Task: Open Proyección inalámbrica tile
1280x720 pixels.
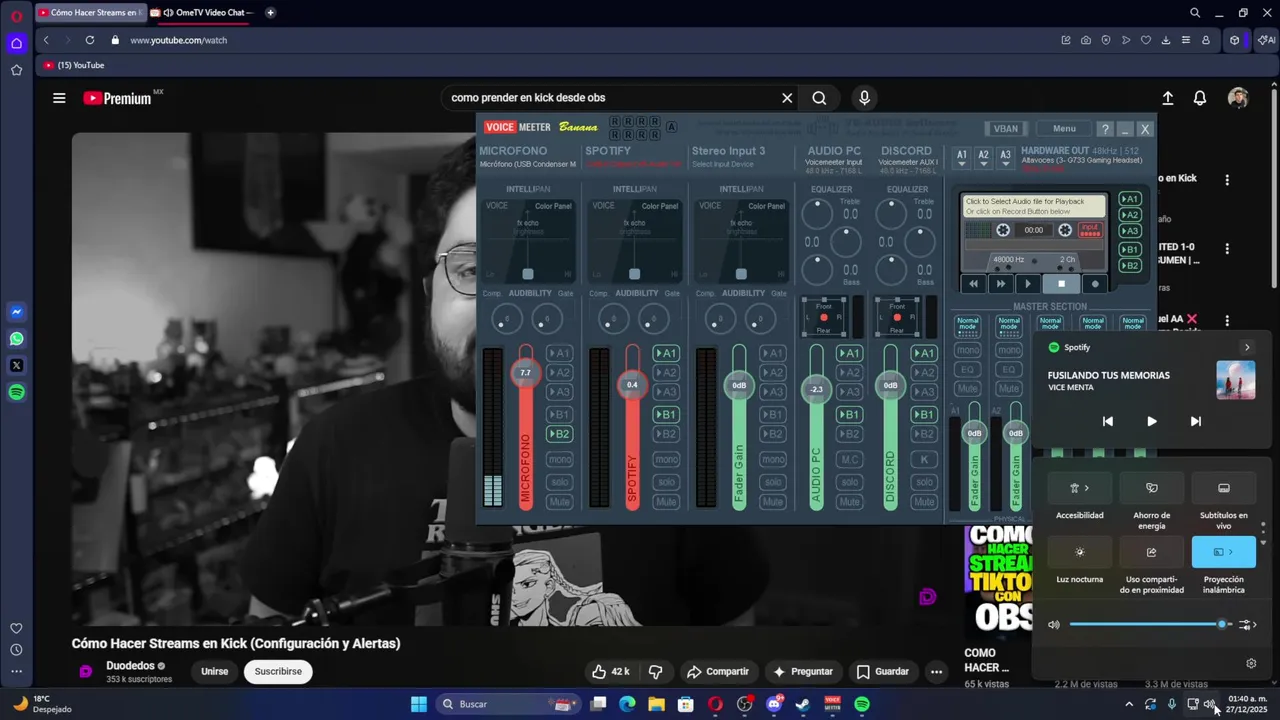Action: click(x=1223, y=552)
